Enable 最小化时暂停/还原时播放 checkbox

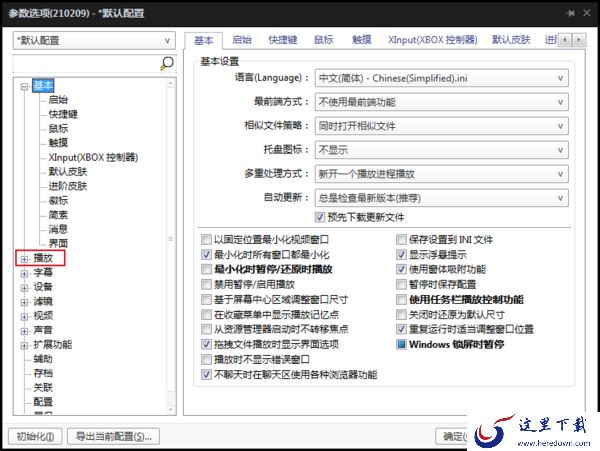point(206,269)
